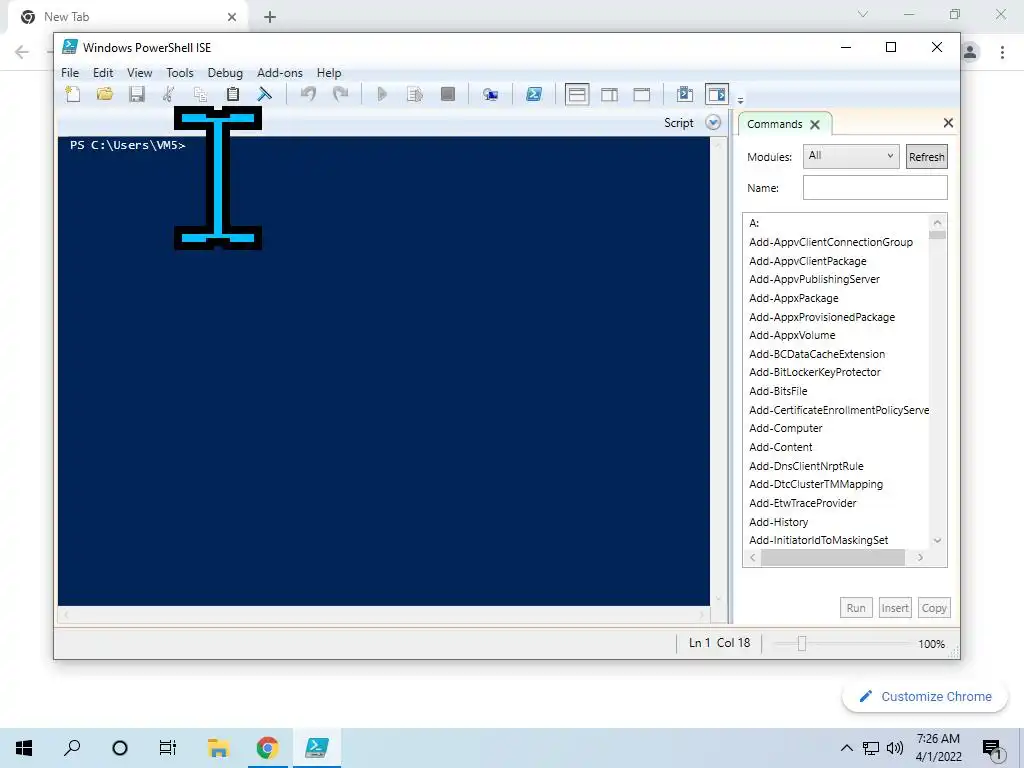Click the Copy button in Commands pane
The height and width of the screenshot is (768, 1024).
(x=934, y=608)
